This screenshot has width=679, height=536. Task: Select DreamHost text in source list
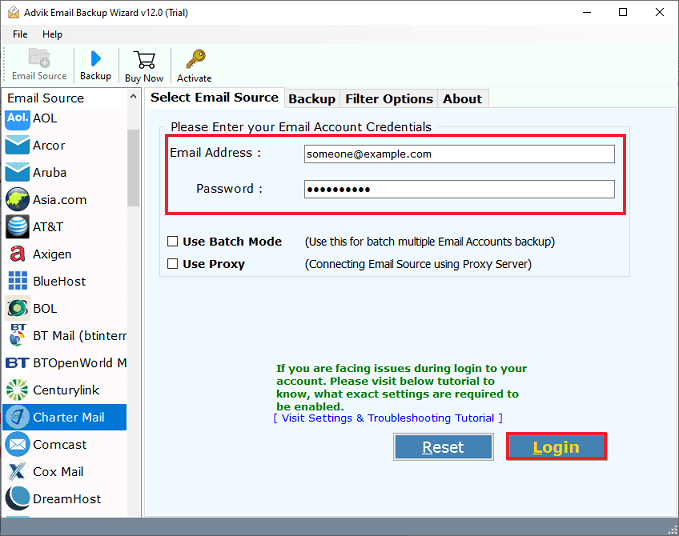67,499
